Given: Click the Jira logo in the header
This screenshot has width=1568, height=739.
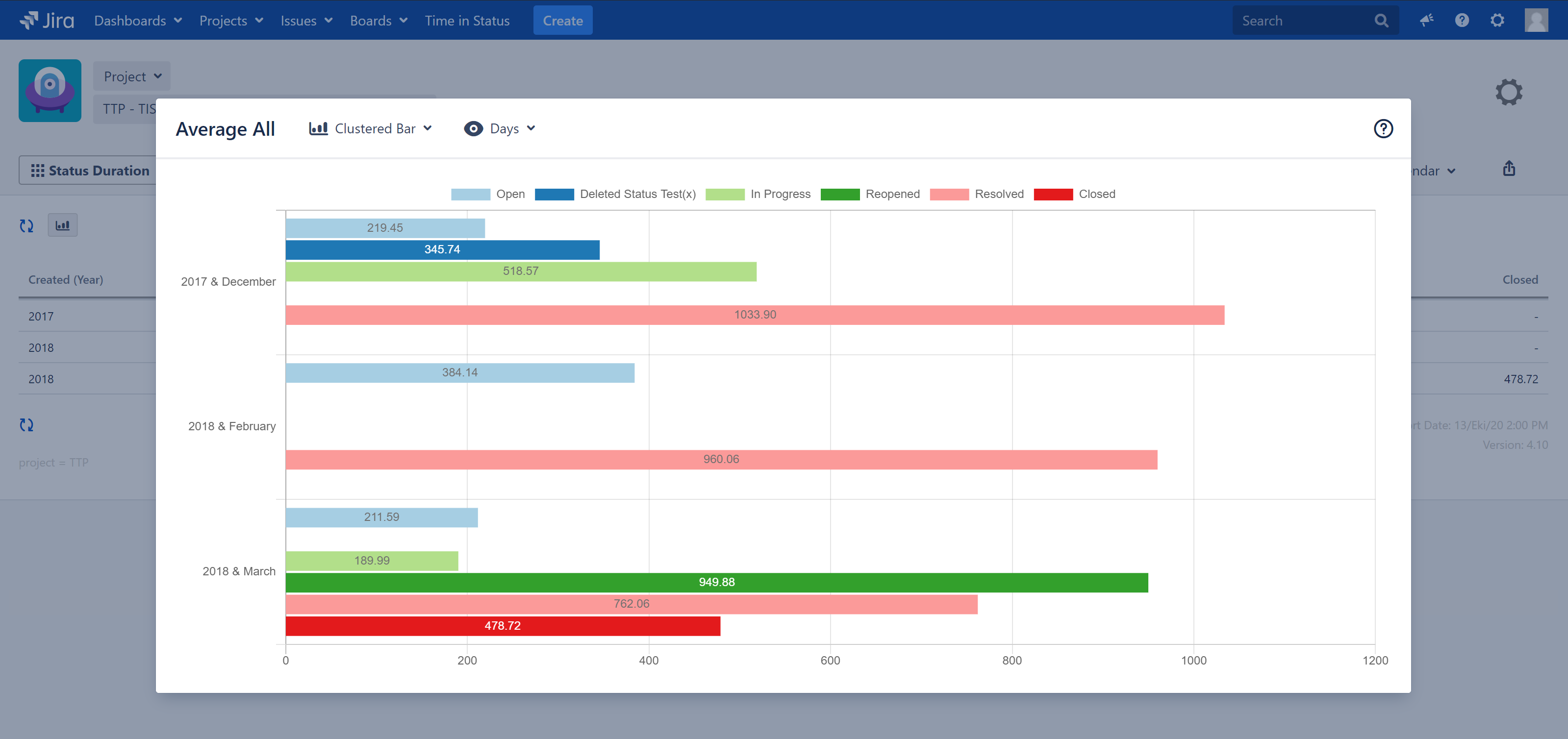Looking at the screenshot, I should coord(47,21).
